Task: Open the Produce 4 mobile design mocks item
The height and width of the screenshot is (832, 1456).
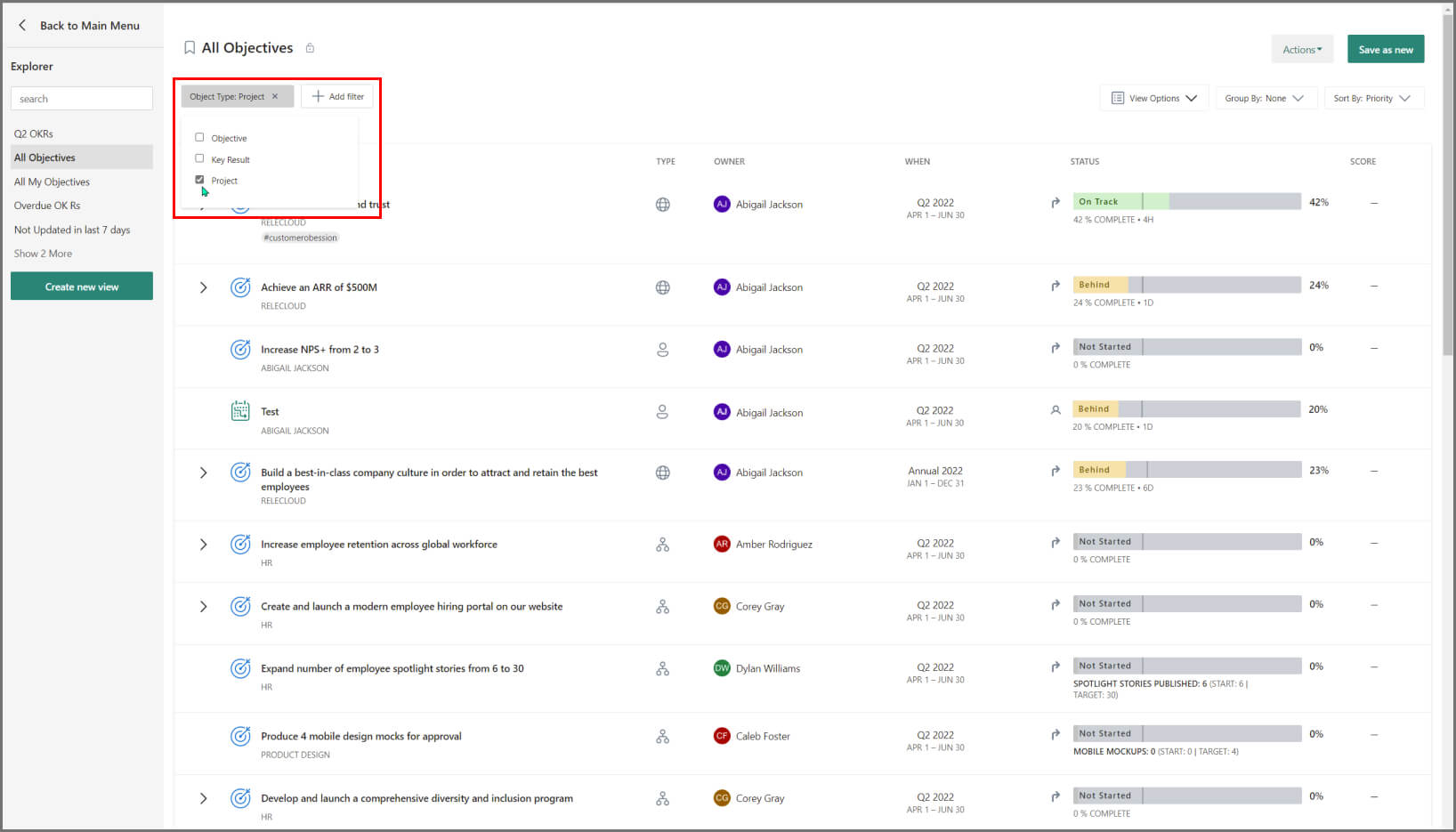Action: pos(361,736)
